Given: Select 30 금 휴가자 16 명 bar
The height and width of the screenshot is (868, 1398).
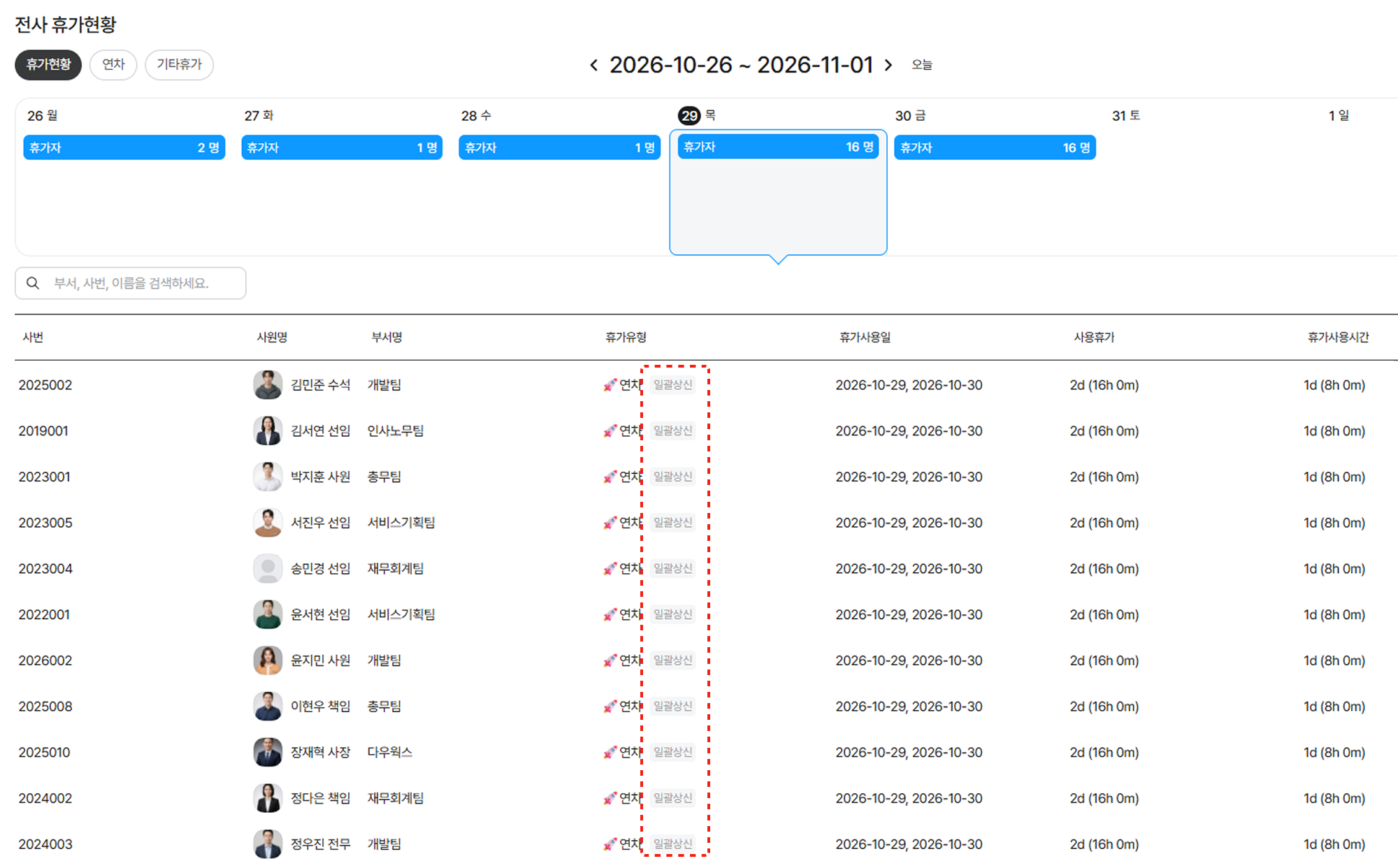Looking at the screenshot, I should pyautogui.click(x=995, y=147).
